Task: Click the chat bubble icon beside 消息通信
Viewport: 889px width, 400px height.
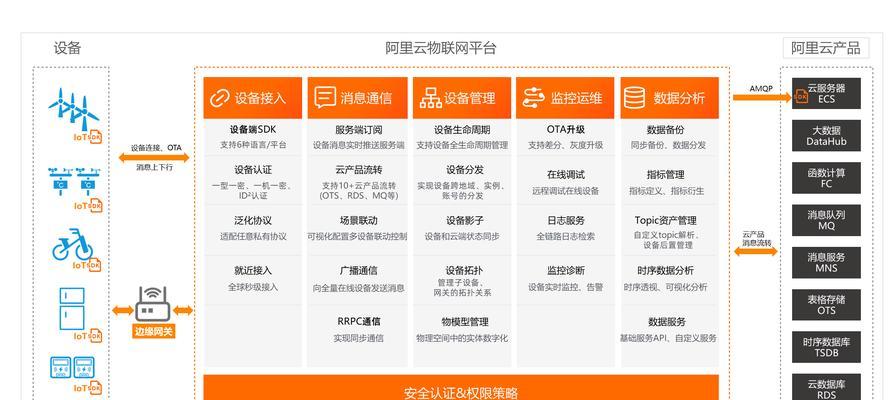Action: pyautogui.click(x=325, y=97)
